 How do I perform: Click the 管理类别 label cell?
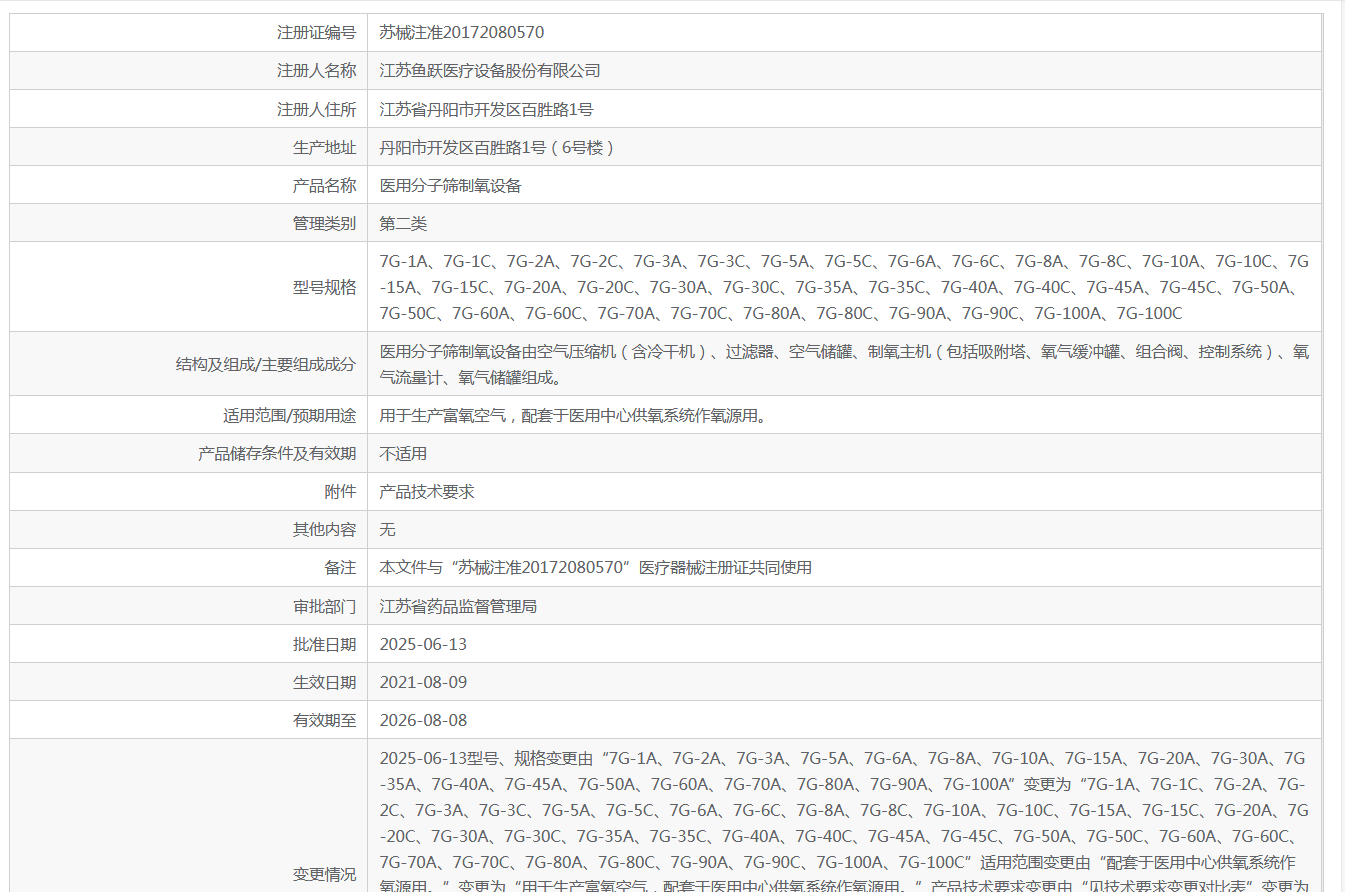324,223
